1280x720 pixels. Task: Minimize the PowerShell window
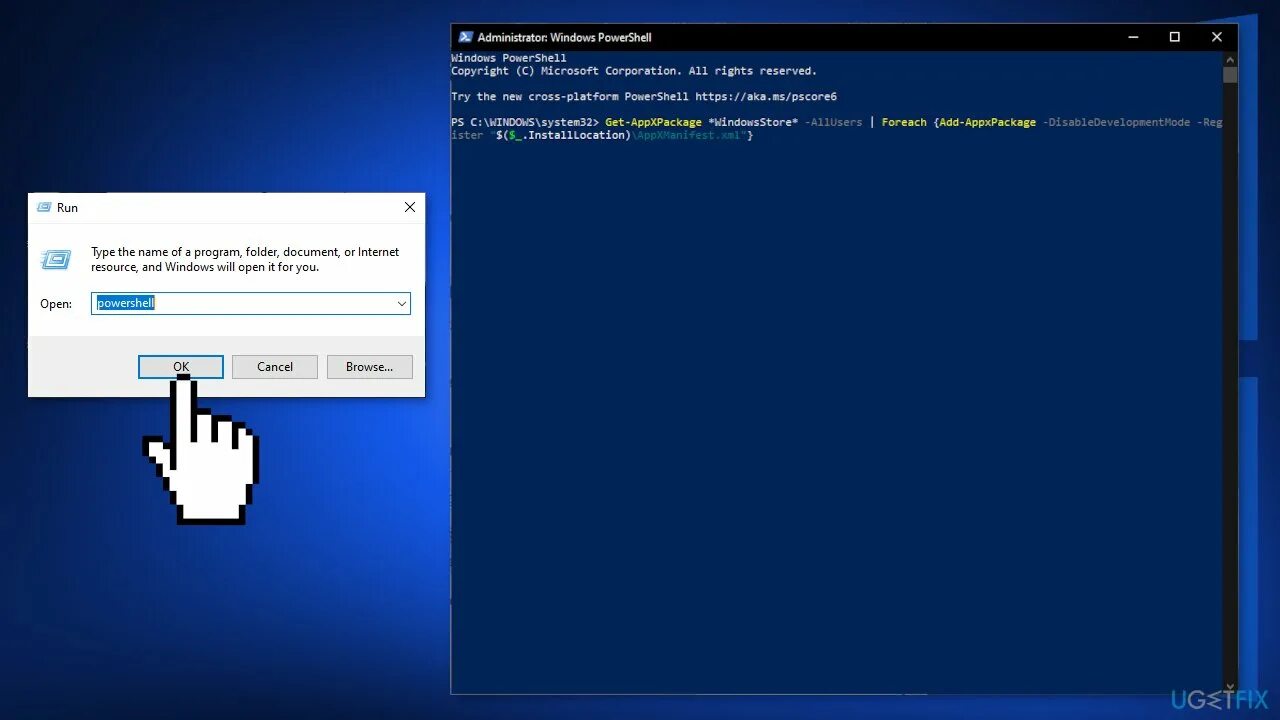tap(1133, 37)
